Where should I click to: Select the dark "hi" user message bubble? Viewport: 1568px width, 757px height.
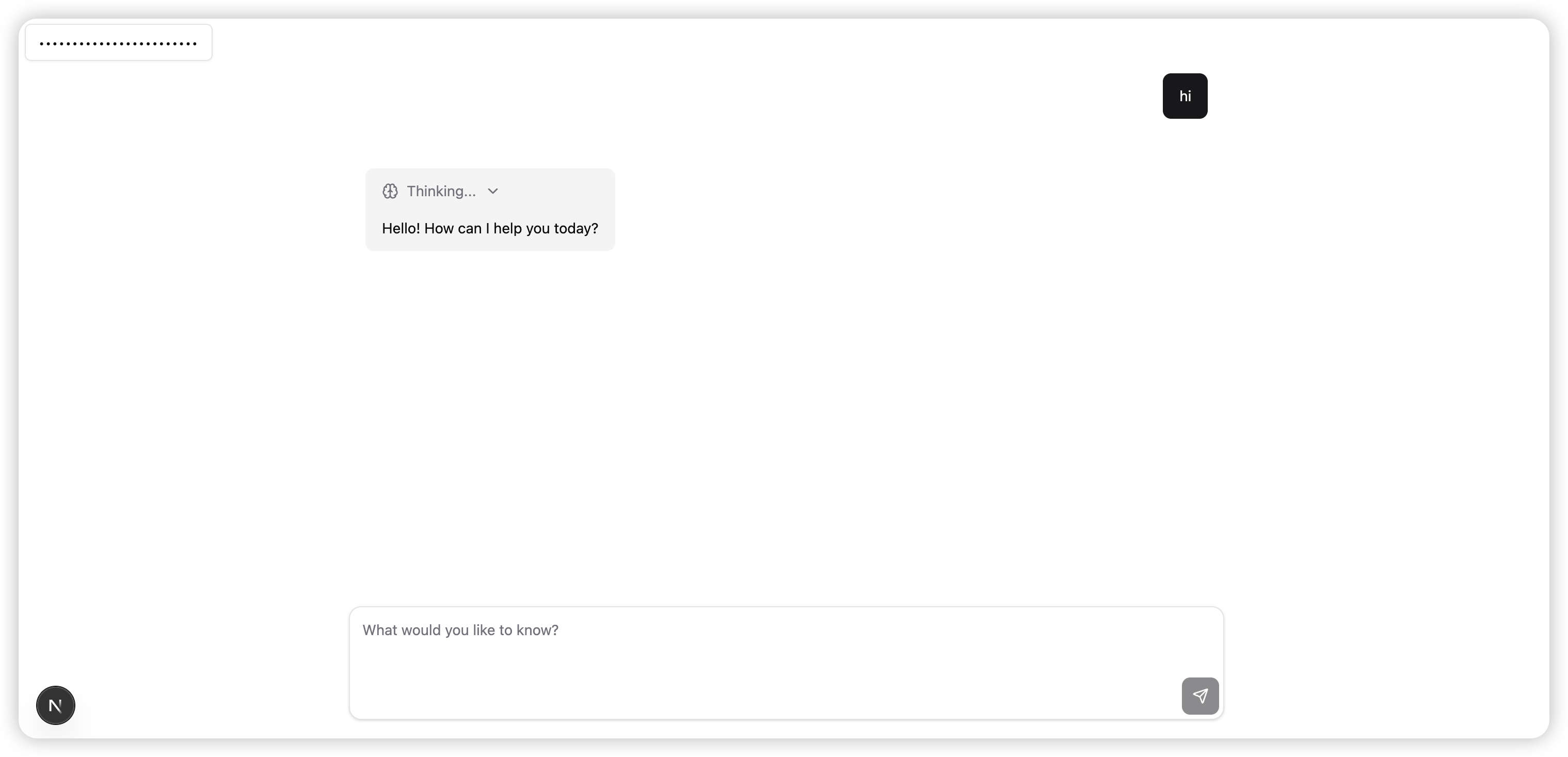(1185, 96)
